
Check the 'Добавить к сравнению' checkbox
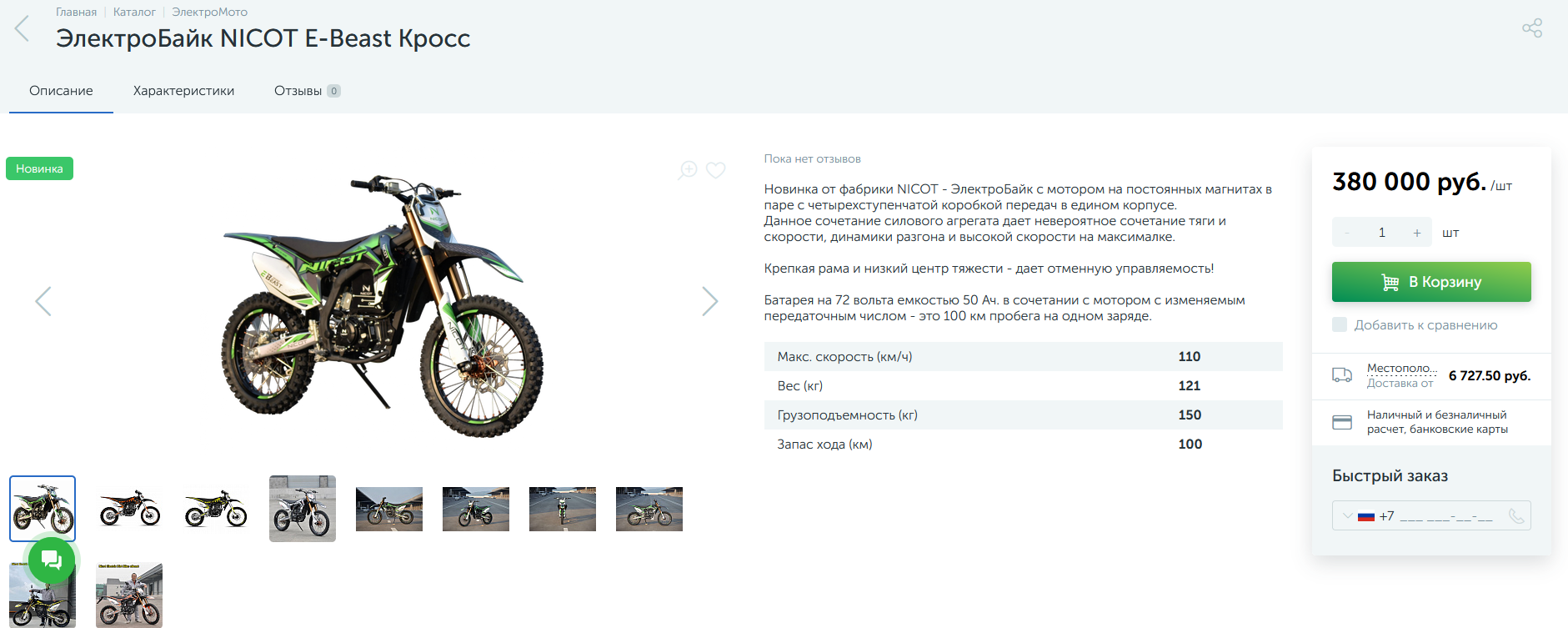click(x=1340, y=324)
